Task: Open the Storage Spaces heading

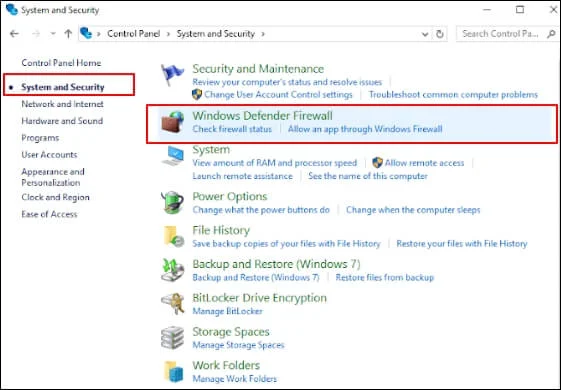Action: click(x=231, y=332)
